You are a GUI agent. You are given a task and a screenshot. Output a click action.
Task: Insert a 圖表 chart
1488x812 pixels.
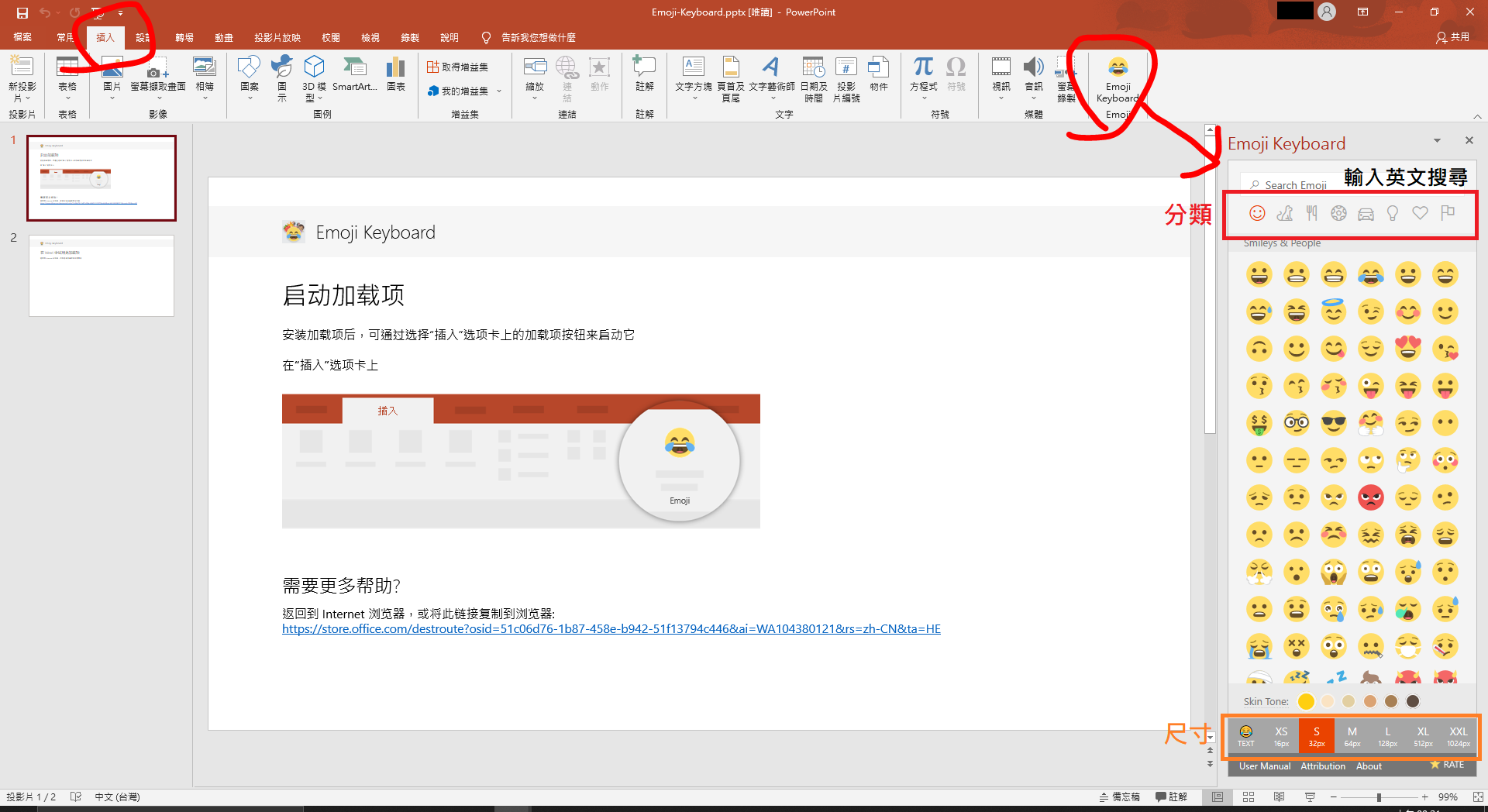point(396,76)
